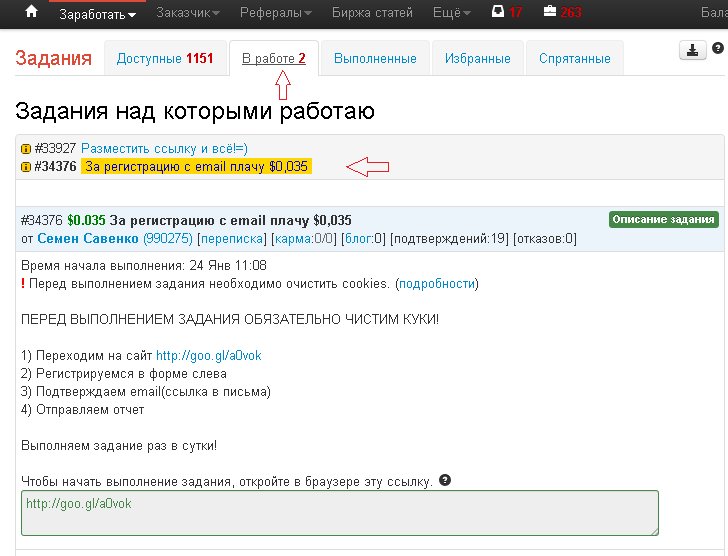Open the переписка link
This screenshot has height=556, width=728.
pyautogui.click(x=232, y=239)
